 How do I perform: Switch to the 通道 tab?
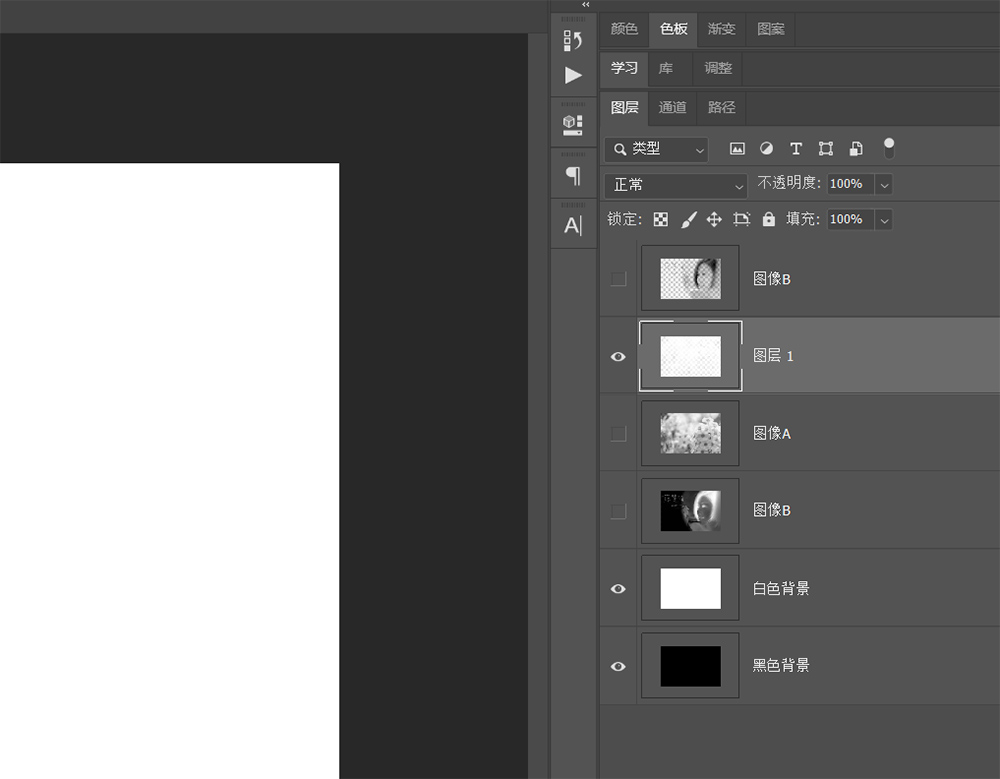[672, 107]
